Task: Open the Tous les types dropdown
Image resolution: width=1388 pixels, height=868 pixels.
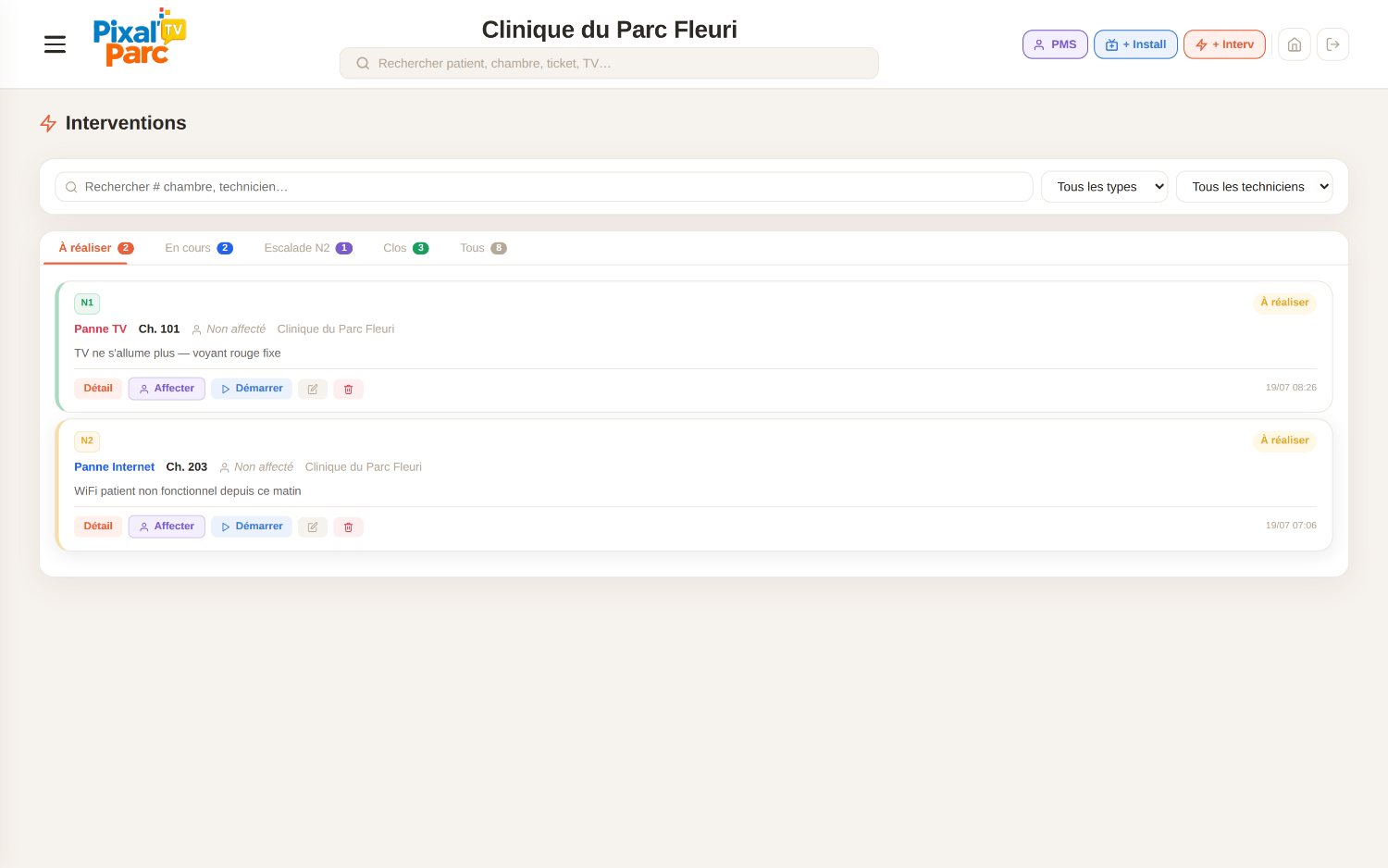Action: pyautogui.click(x=1105, y=187)
